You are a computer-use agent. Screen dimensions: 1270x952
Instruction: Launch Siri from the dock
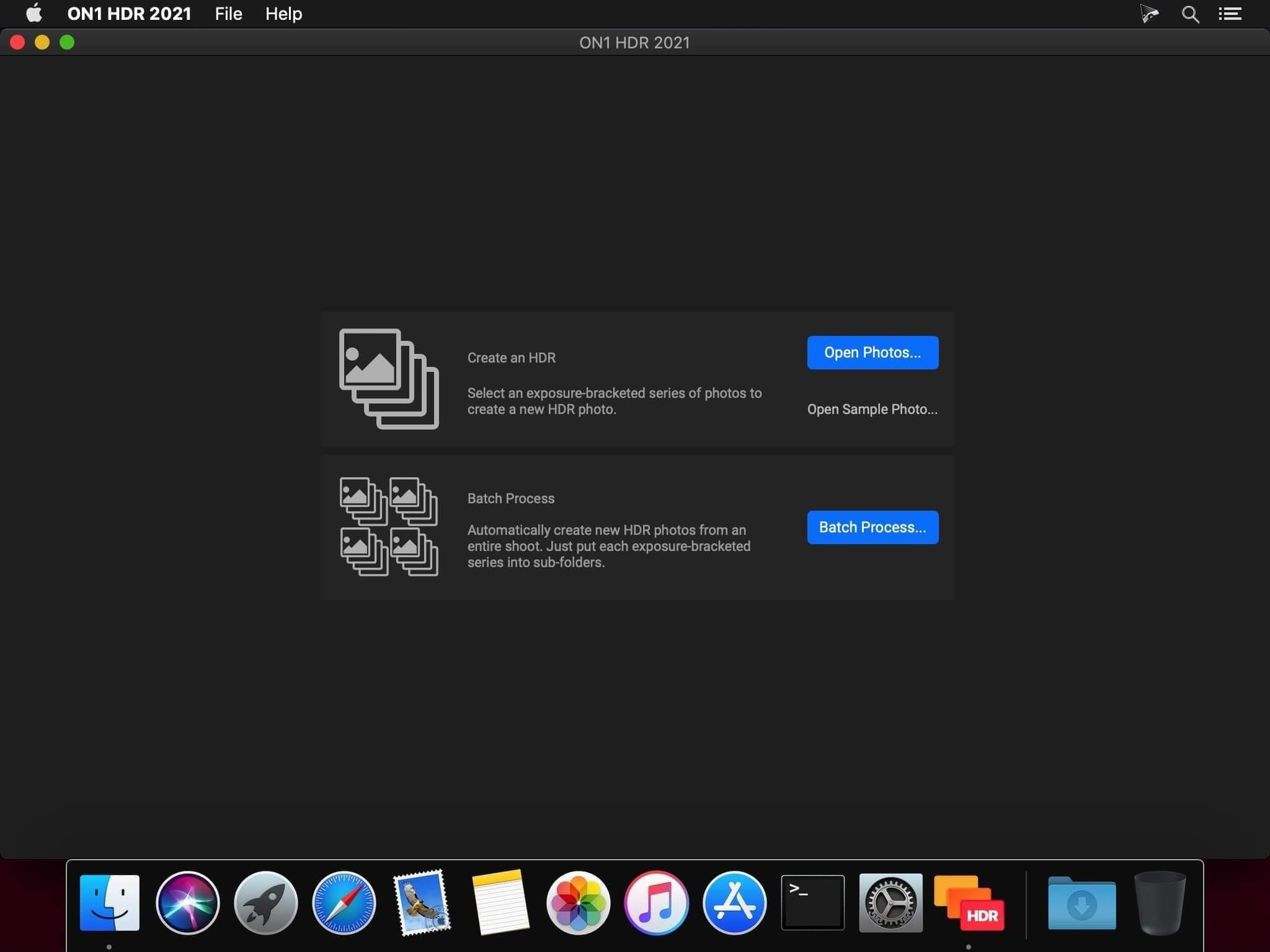tap(187, 902)
